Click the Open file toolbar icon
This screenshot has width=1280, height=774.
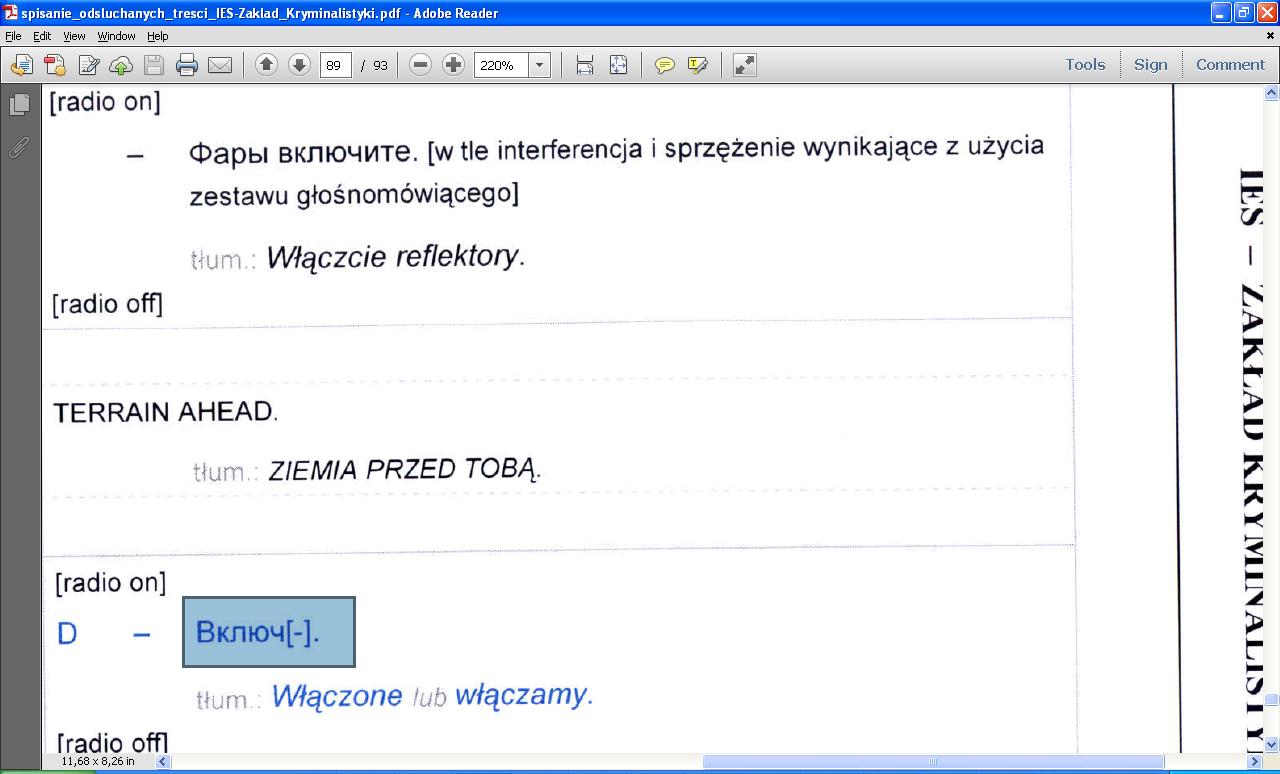[21, 65]
